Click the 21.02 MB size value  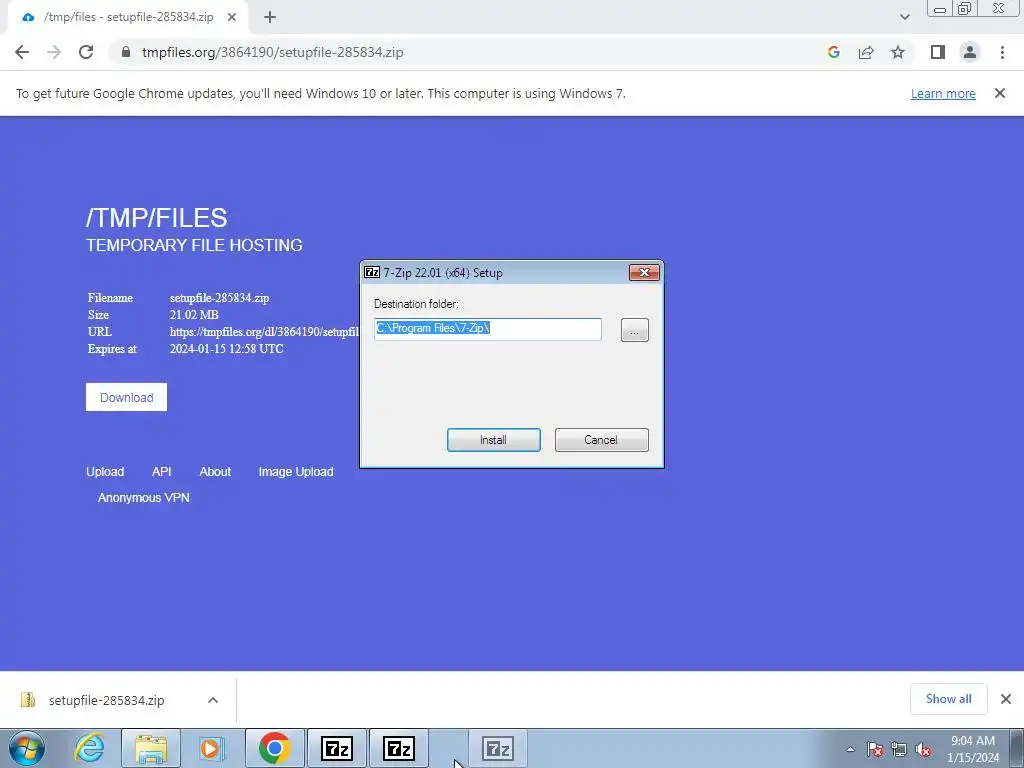click(194, 315)
